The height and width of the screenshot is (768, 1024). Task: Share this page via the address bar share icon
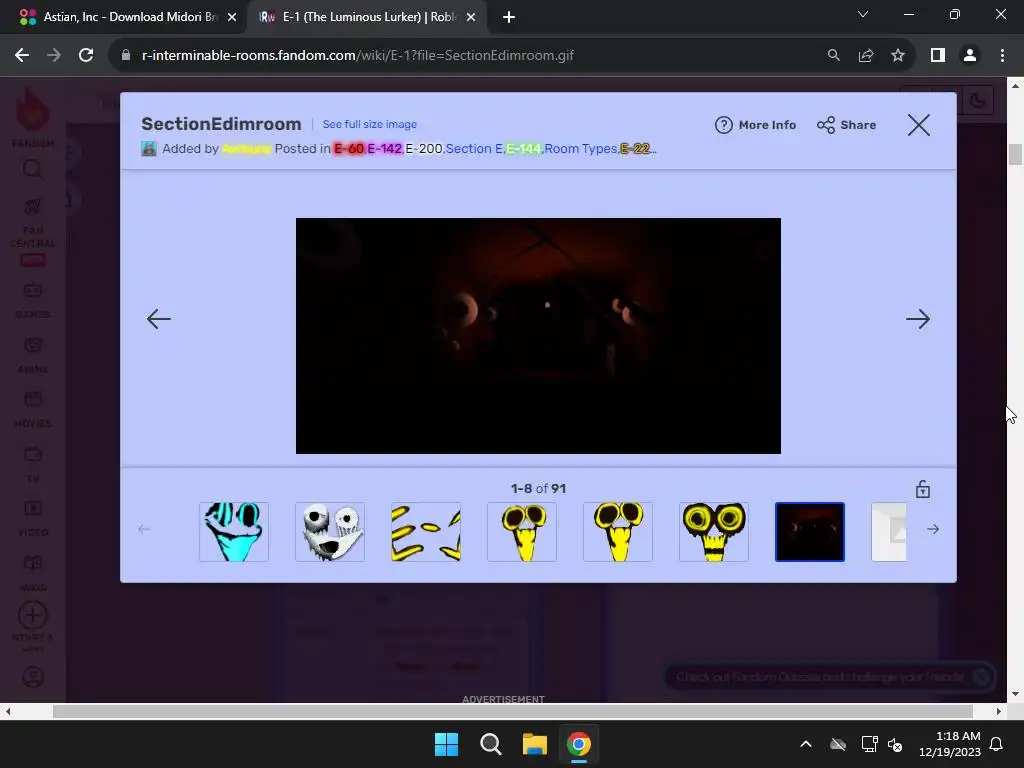866,56
